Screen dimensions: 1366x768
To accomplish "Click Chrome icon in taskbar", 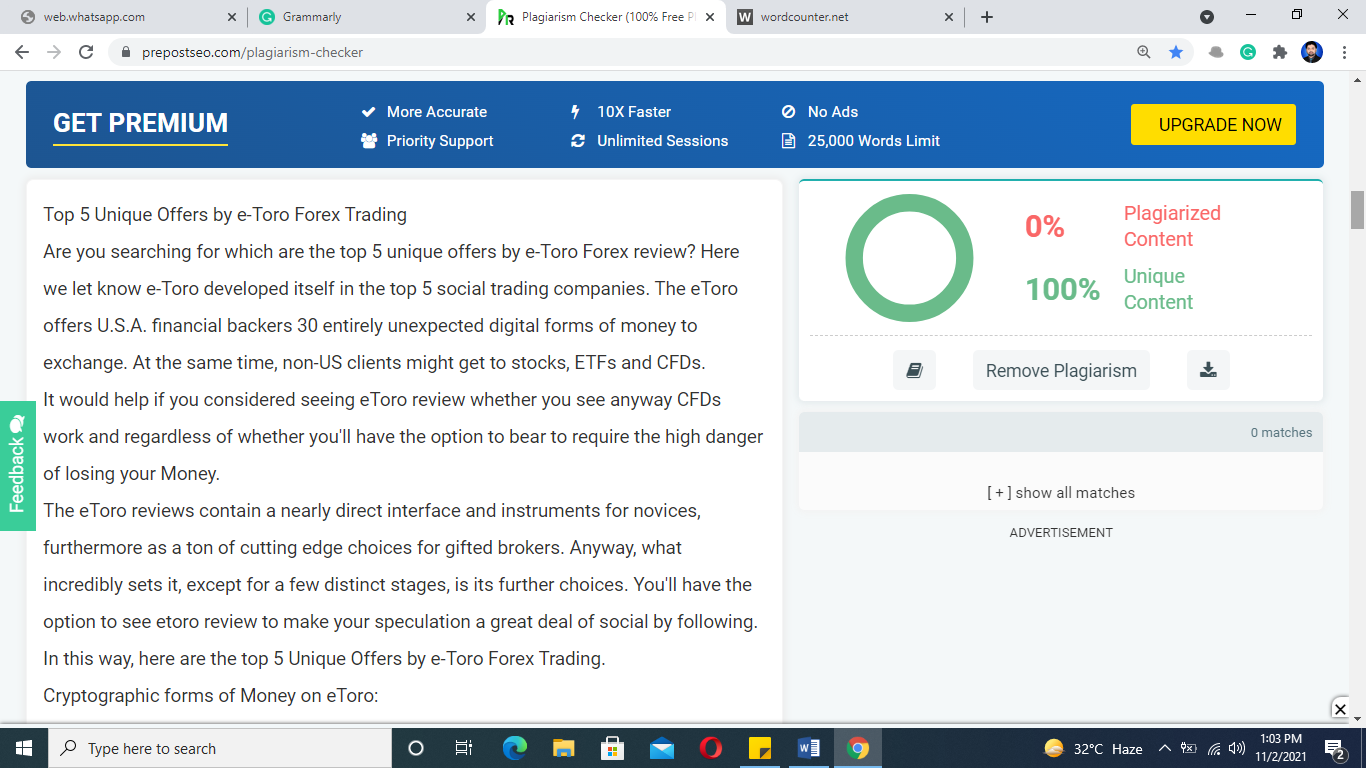I will [858, 748].
